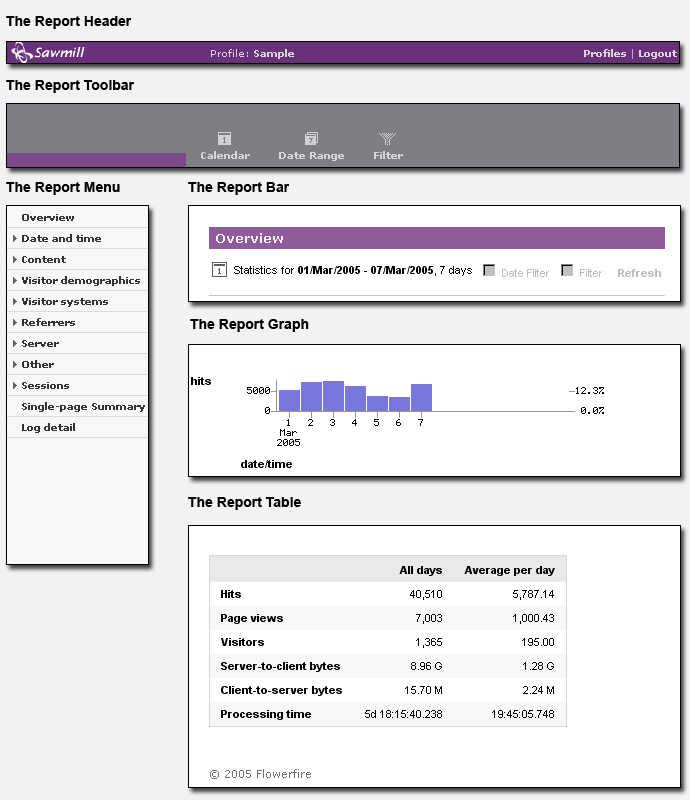Image resolution: width=690 pixels, height=800 pixels.
Task: Toggle the Filter checkbox in report bar
Action: click(567, 271)
